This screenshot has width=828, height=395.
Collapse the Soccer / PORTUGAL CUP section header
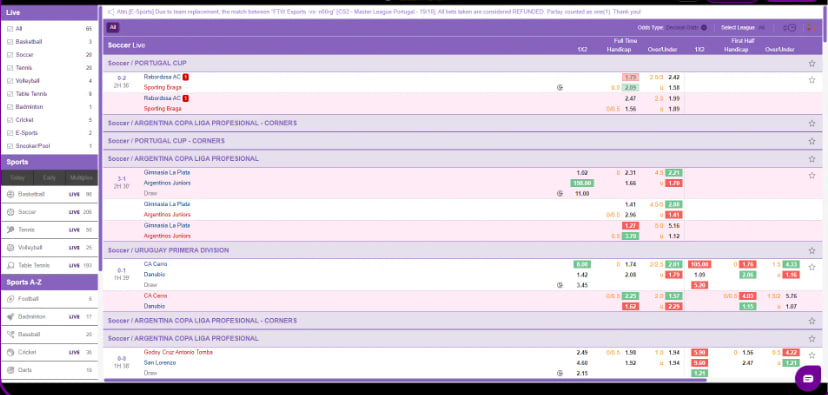463,63
